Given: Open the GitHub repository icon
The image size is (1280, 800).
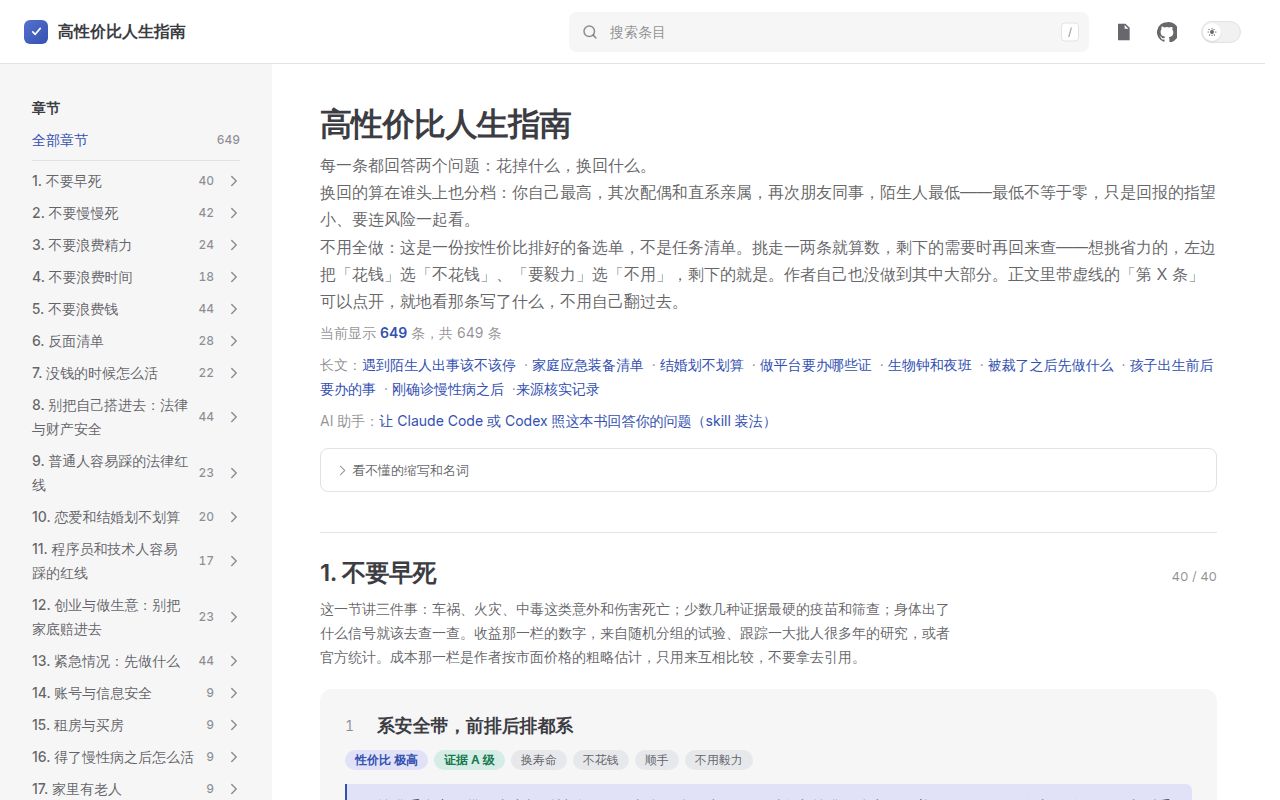Looking at the screenshot, I should click(x=1167, y=32).
